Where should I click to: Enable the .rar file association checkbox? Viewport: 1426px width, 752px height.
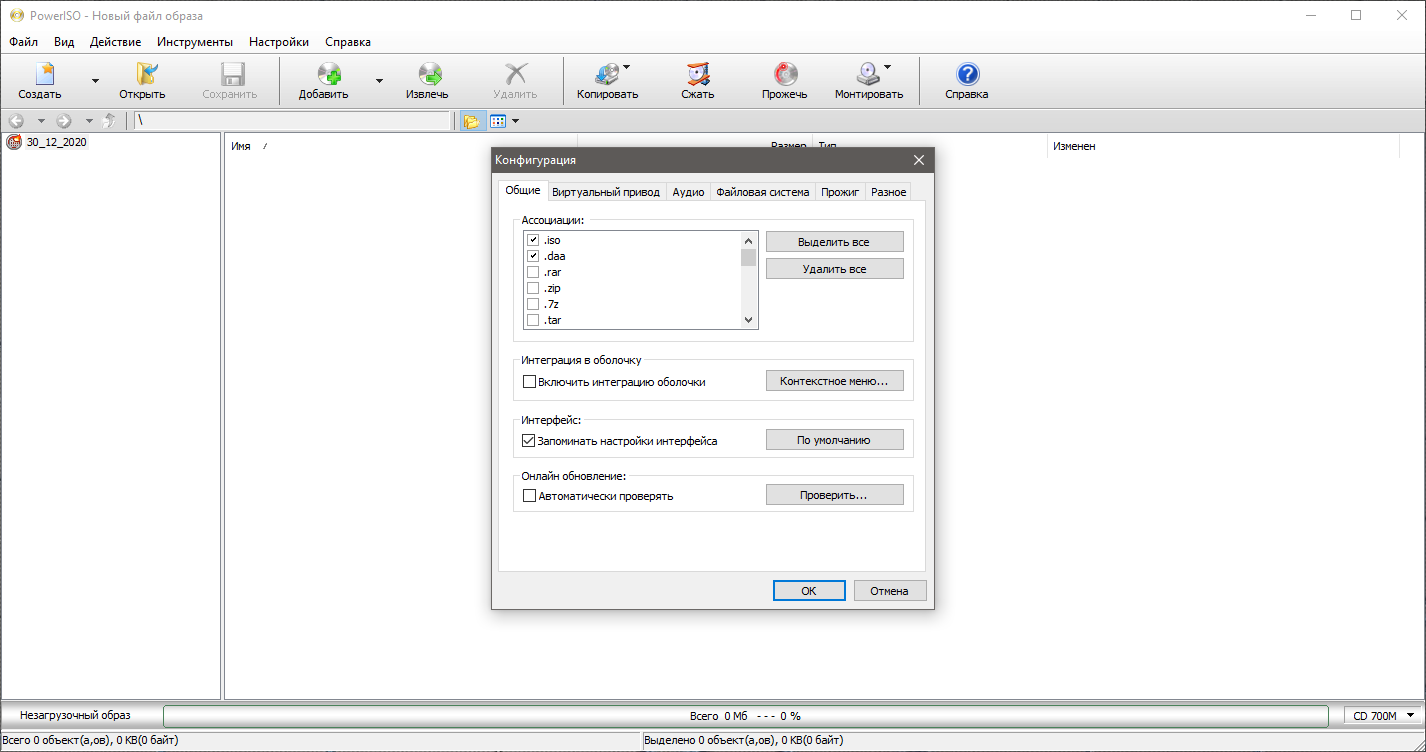point(533,272)
